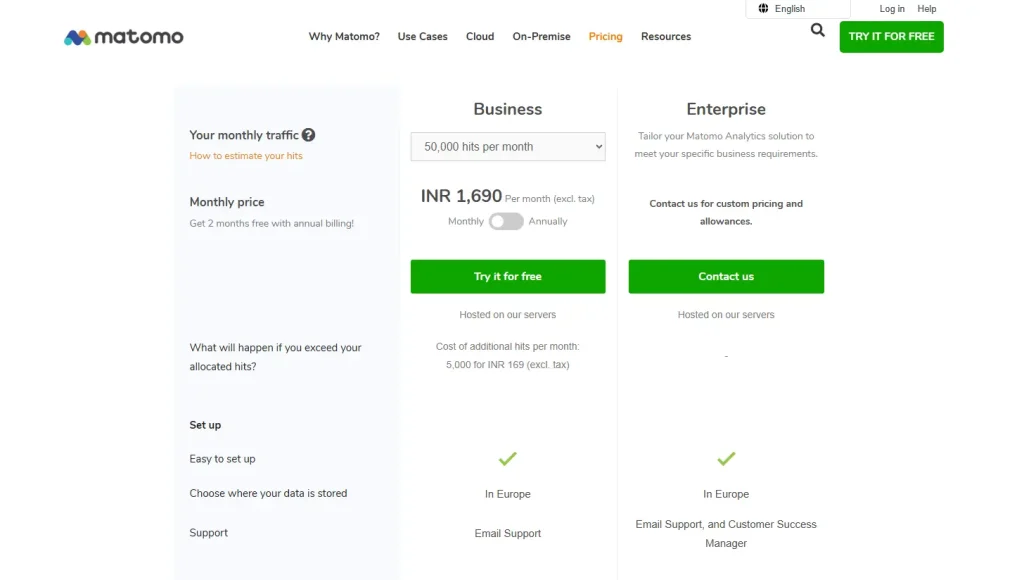Screen dimensions: 1024x580
Task: Click Log in at the top right
Action: point(891,8)
